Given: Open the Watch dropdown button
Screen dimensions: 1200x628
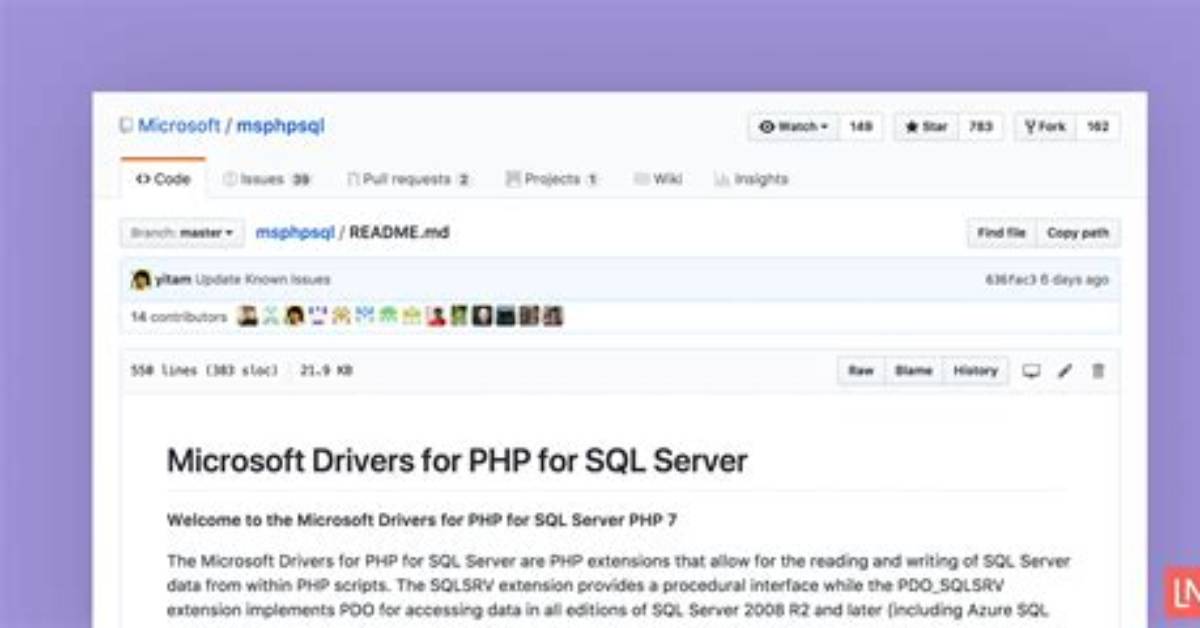Looking at the screenshot, I should click(x=793, y=127).
